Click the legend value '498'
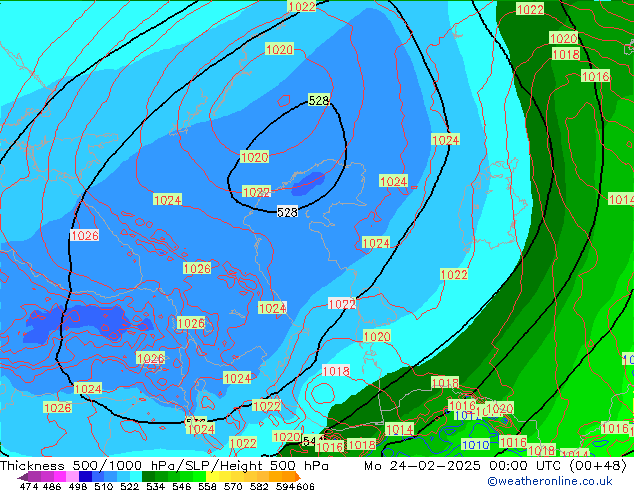The image size is (634, 490). pos(78,486)
